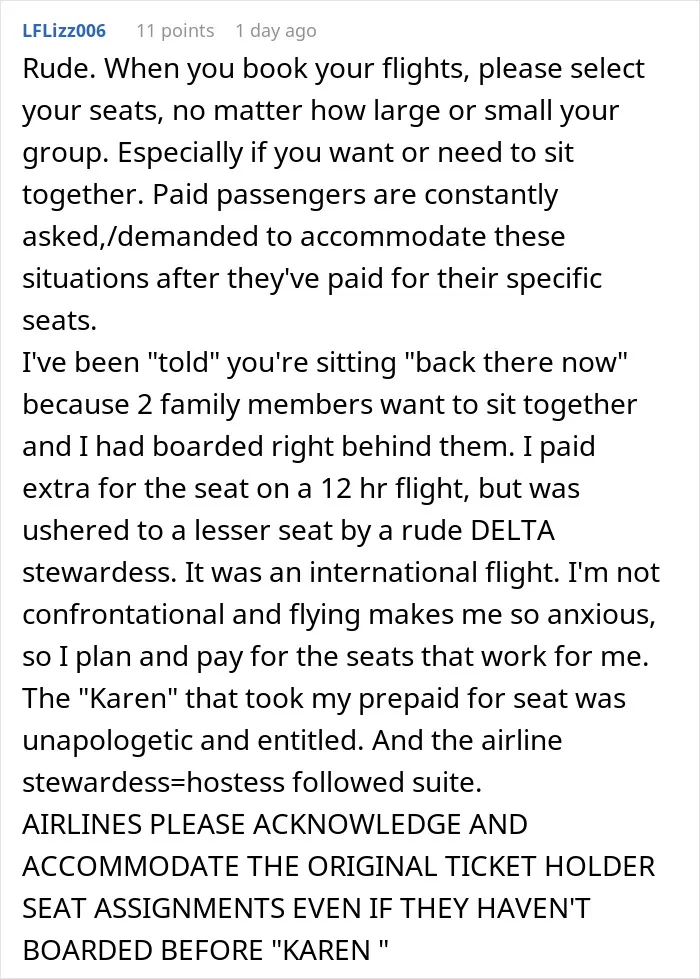Click the phrase "Paid passengers are constantly"
Screen dimensions: 700x979
(355, 195)
